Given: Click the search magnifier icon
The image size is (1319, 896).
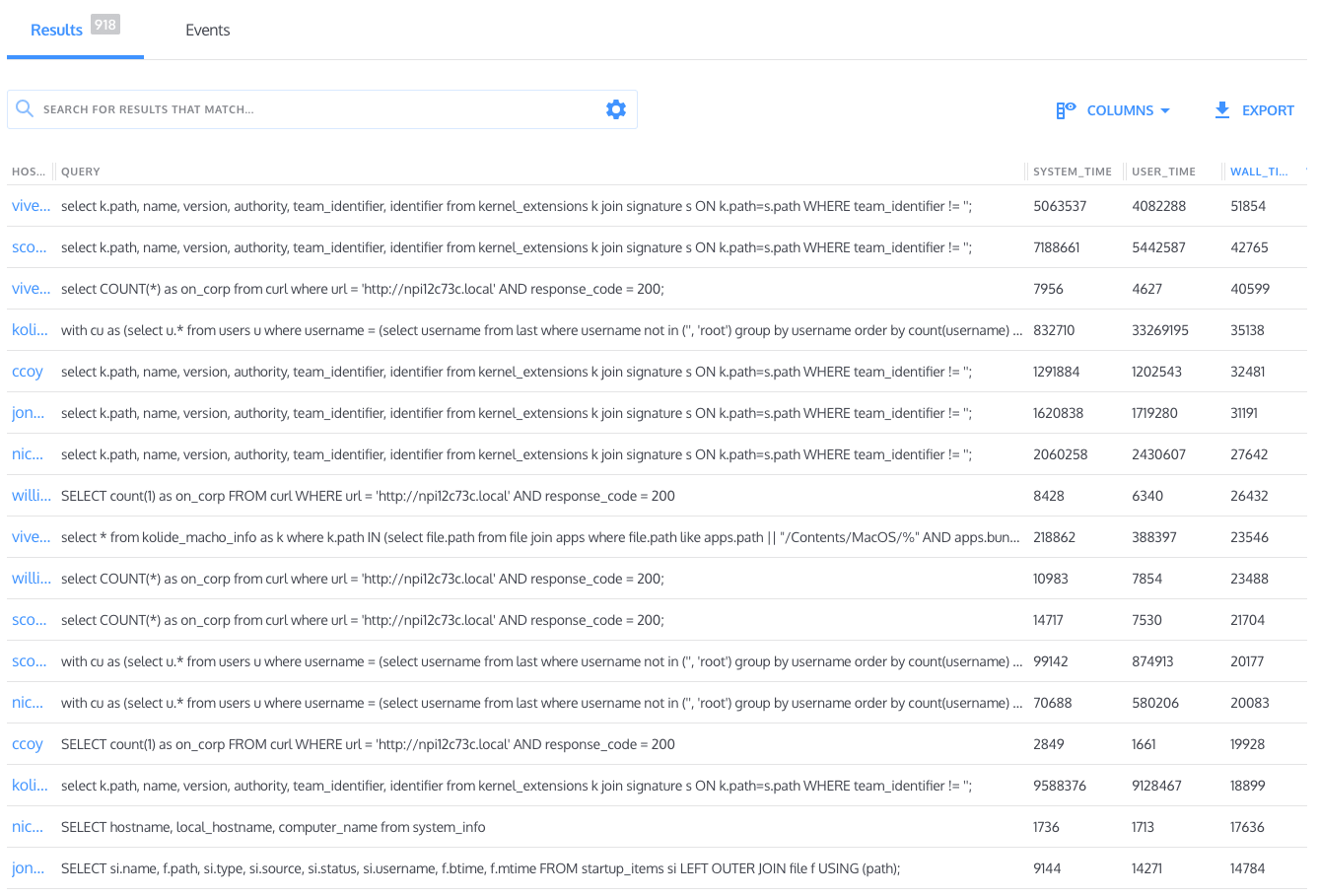Looking at the screenshot, I should 25,109.
